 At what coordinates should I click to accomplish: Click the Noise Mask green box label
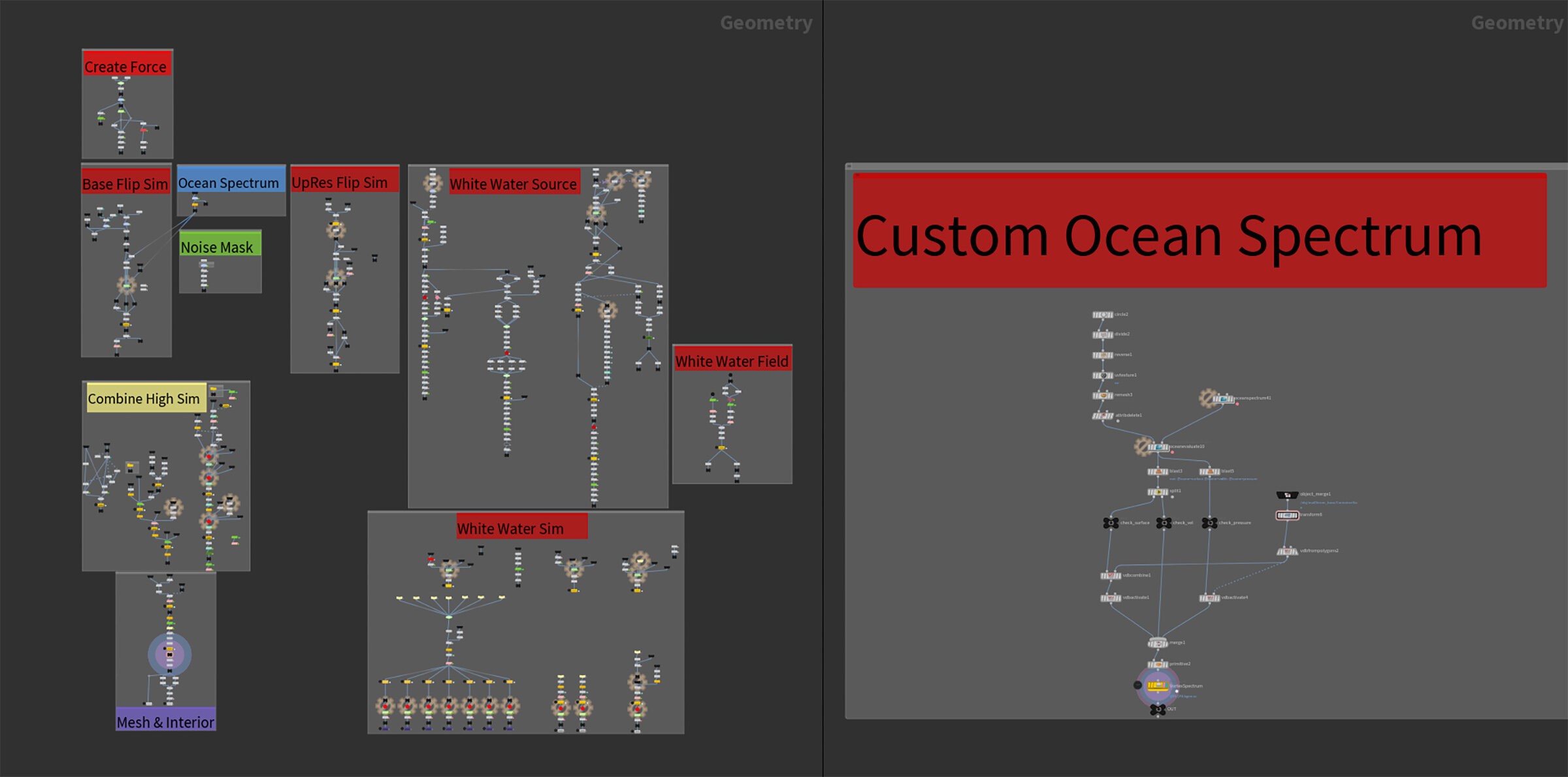coord(217,247)
